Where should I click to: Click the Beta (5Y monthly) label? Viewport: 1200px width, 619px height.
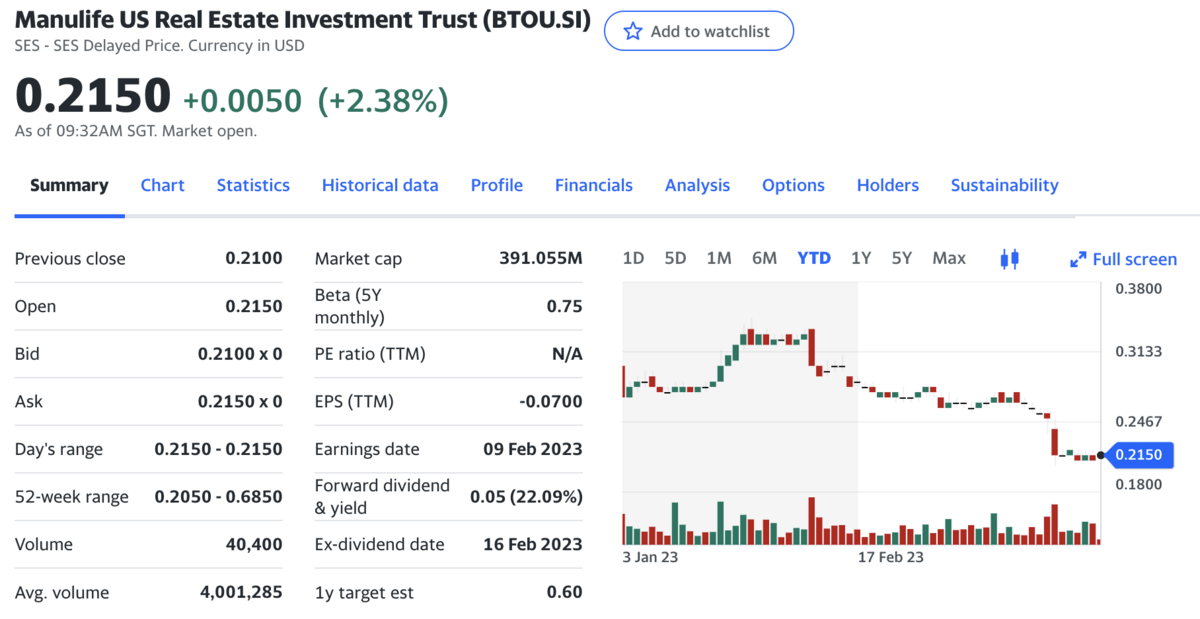pyautogui.click(x=349, y=306)
